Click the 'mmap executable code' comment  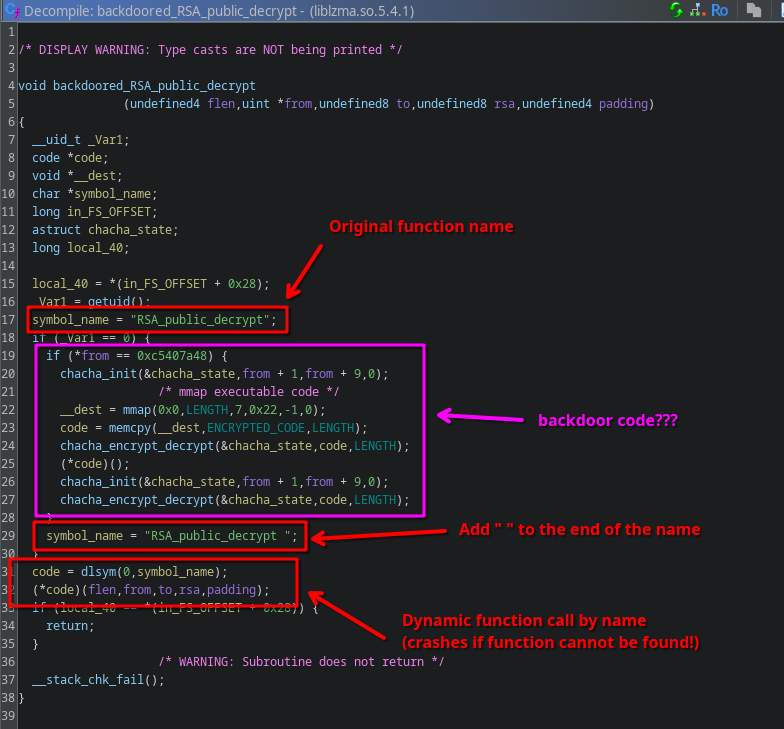click(x=248, y=392)
